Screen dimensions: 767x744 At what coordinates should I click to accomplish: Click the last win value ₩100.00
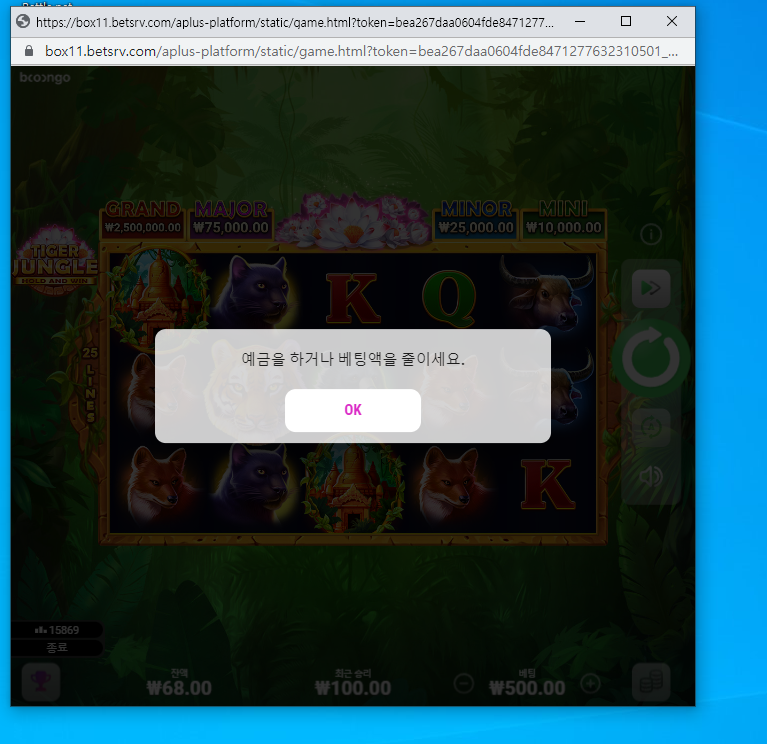click(353, 688)
